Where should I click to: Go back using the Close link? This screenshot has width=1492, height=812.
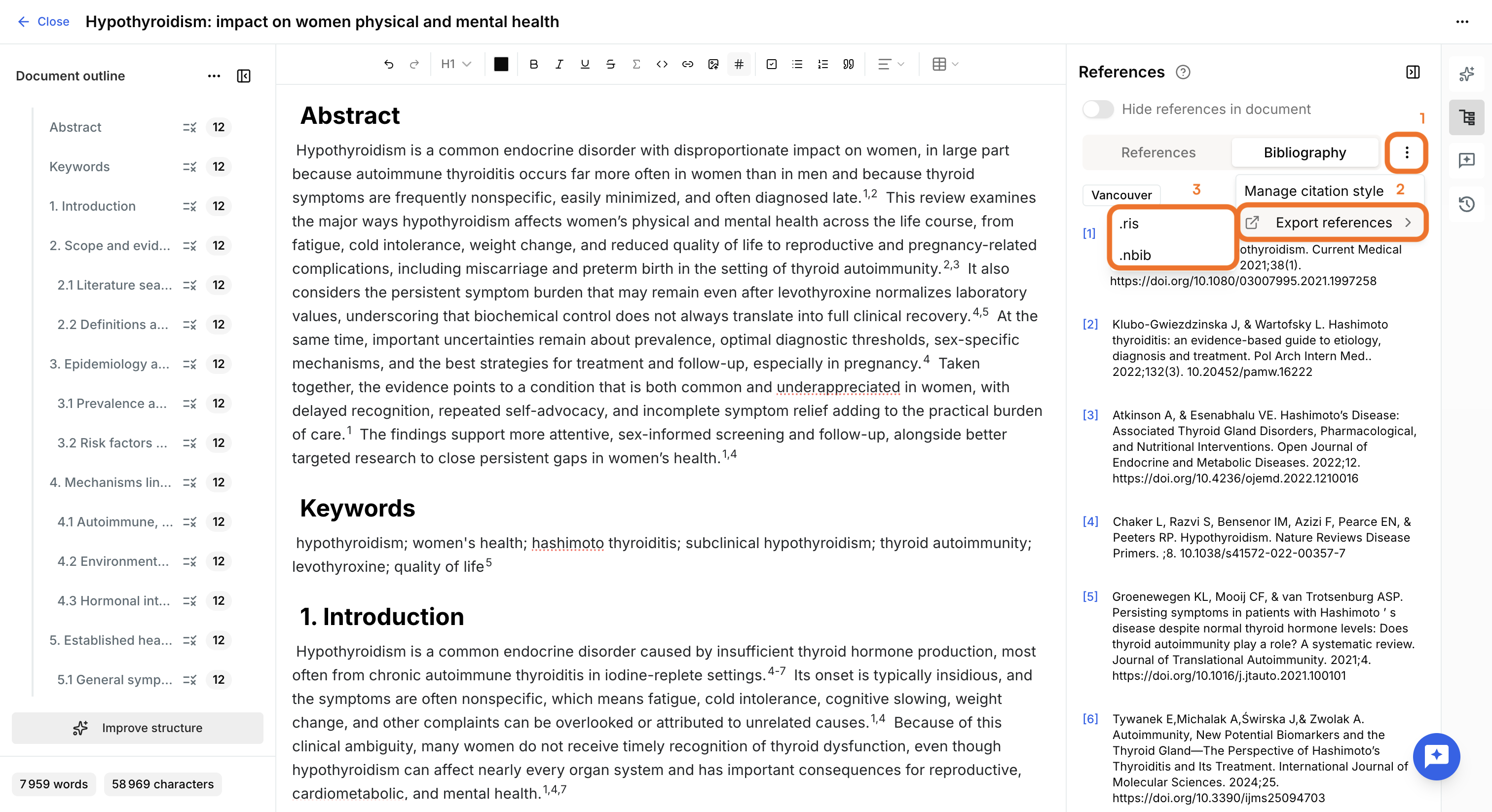click(x=43, y=21)
